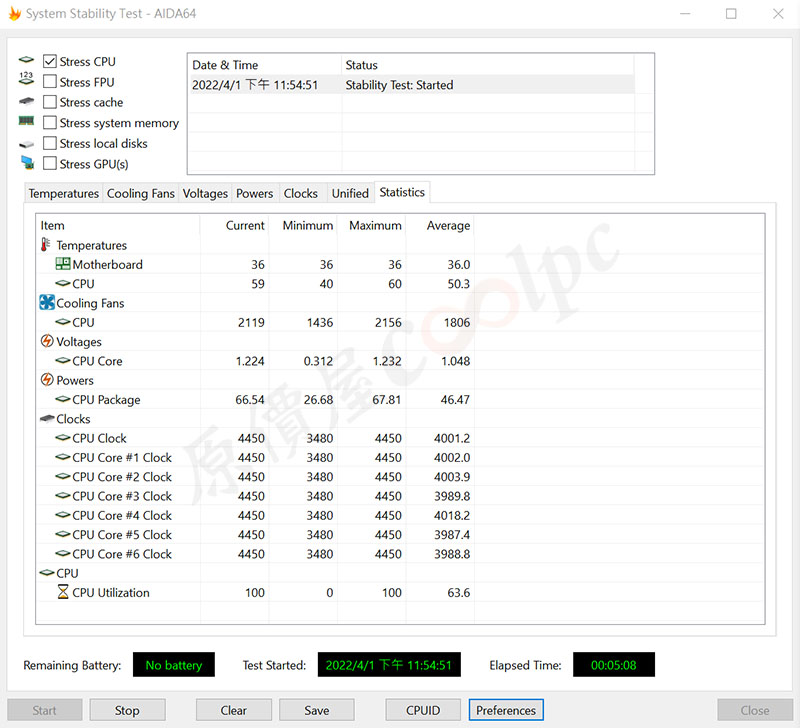This screenshot has width=800, height=728.
Task: Click the Save button
Action: tap(317, 710)
